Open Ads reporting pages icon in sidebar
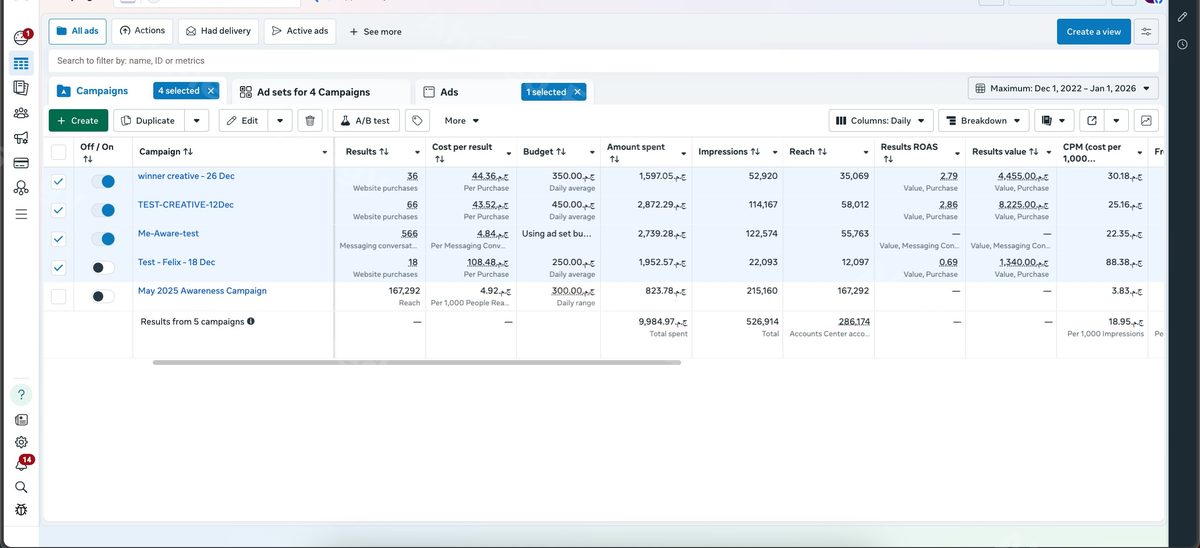The image size is (1200, 548). [21, 88]
